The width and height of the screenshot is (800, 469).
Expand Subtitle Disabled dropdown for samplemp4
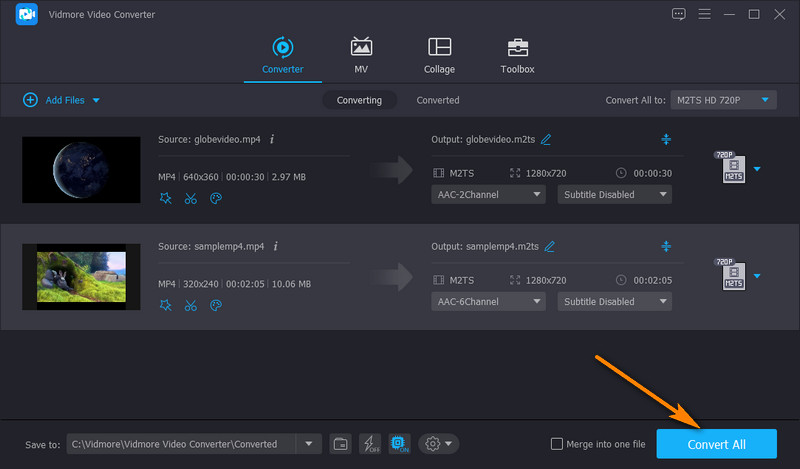(x=614, y=301)
